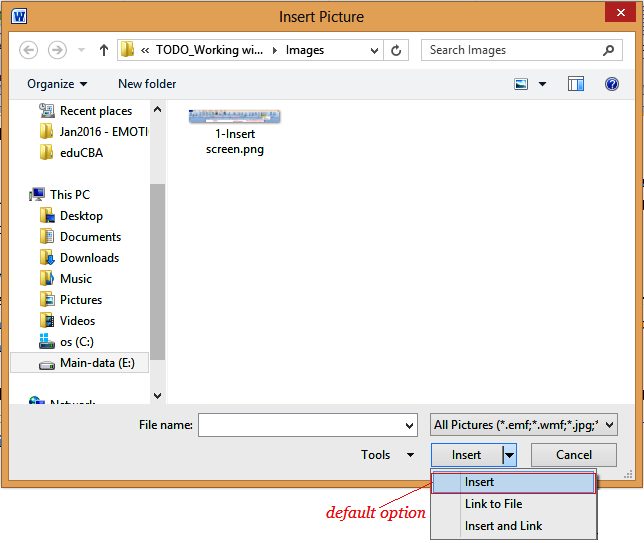
Task: Click the Word icon in title bar
Action: click(19, 16)
